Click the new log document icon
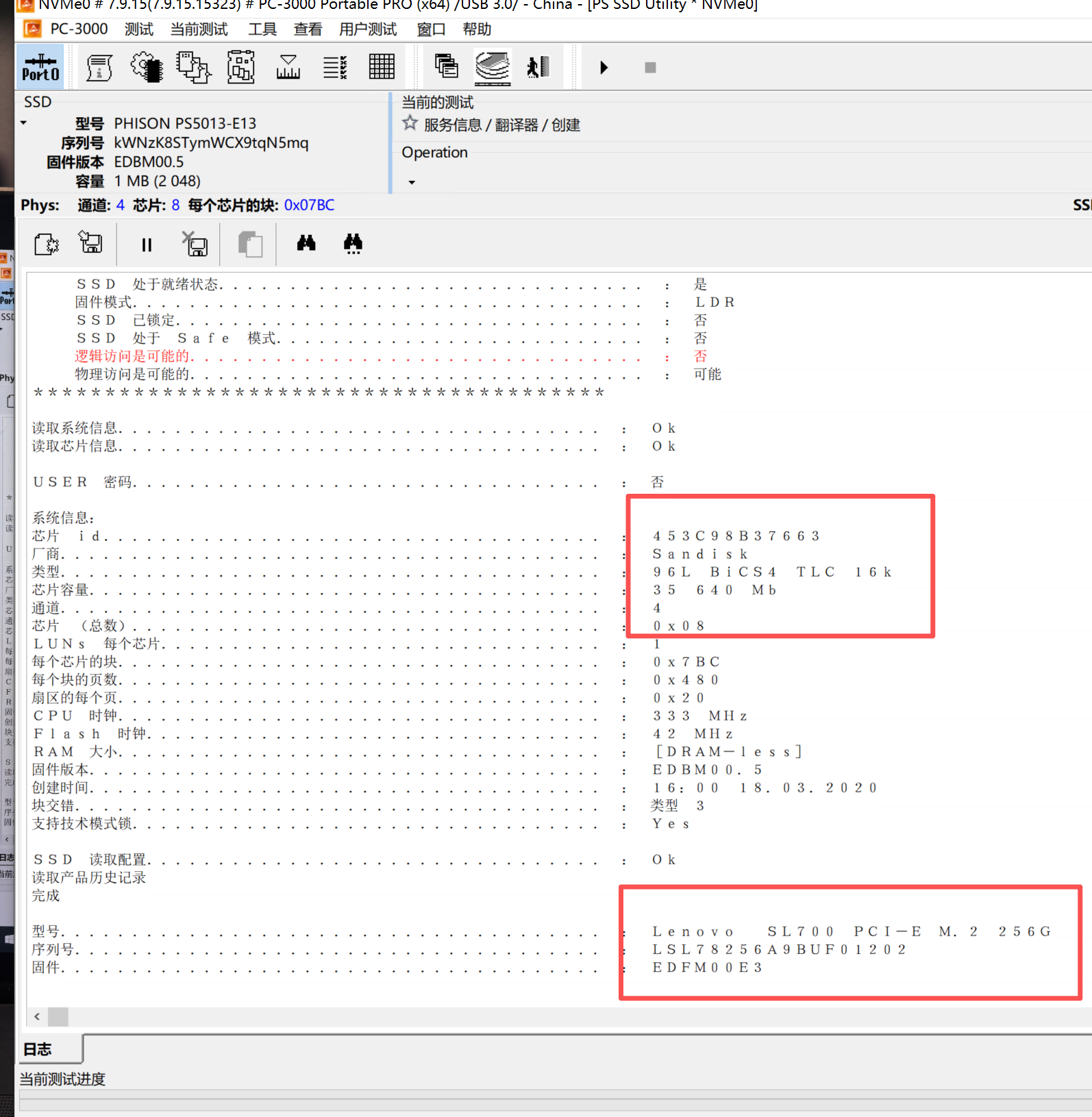 (47, 244)
